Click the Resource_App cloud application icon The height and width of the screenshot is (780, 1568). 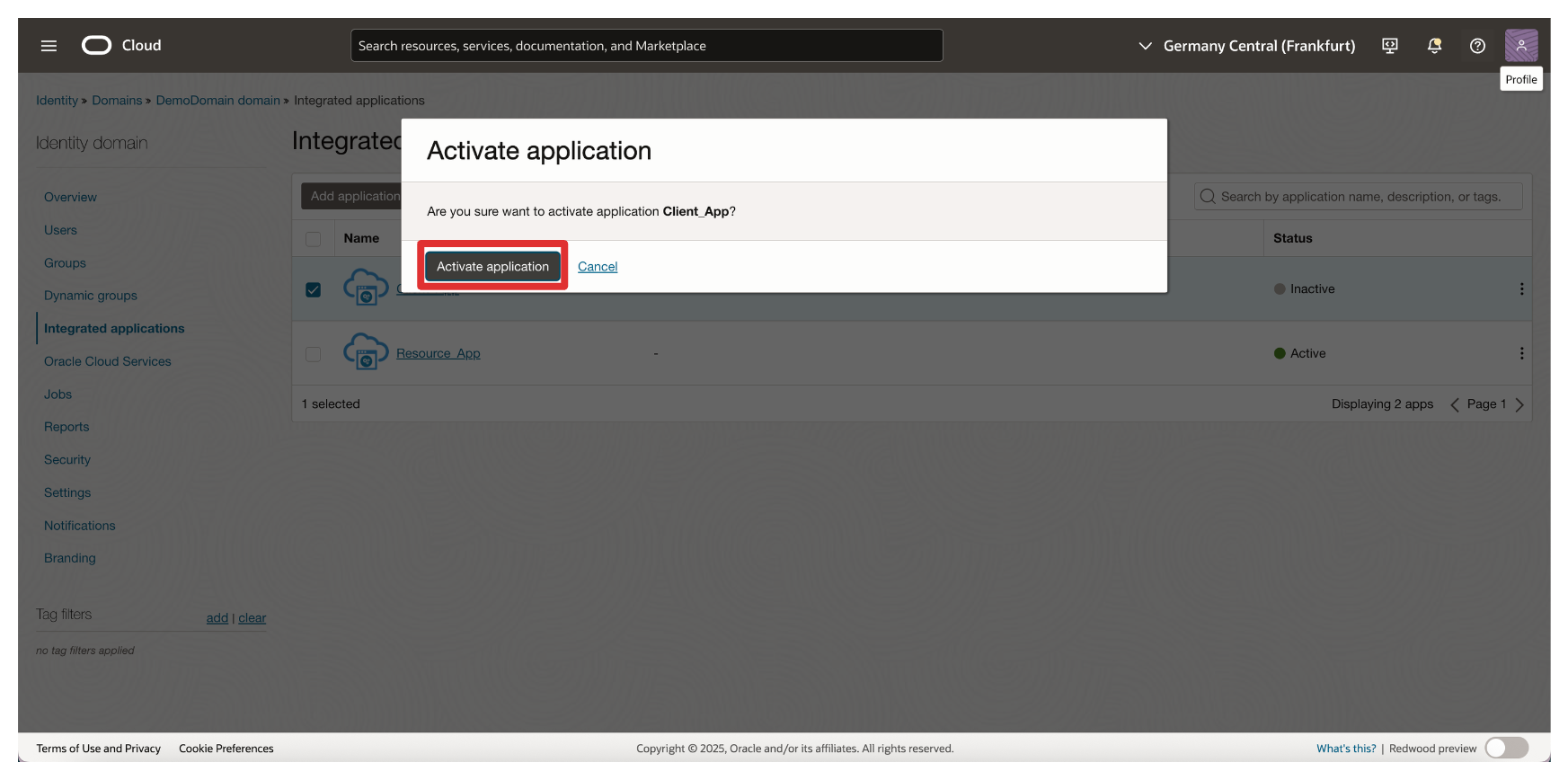[x=366, y=352]
